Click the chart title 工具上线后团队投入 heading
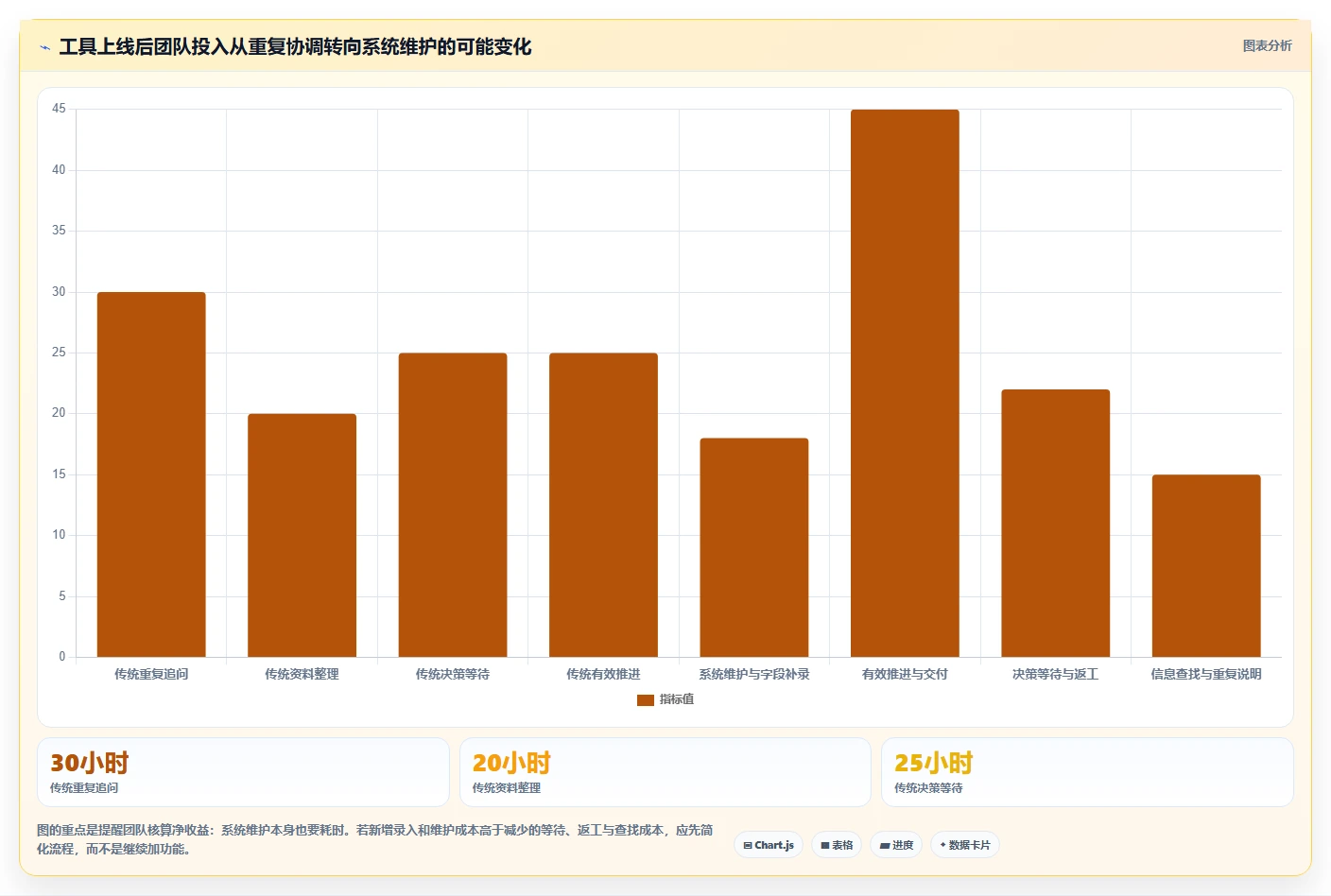This screenshot has height=896, width=1331. (295, 46)
